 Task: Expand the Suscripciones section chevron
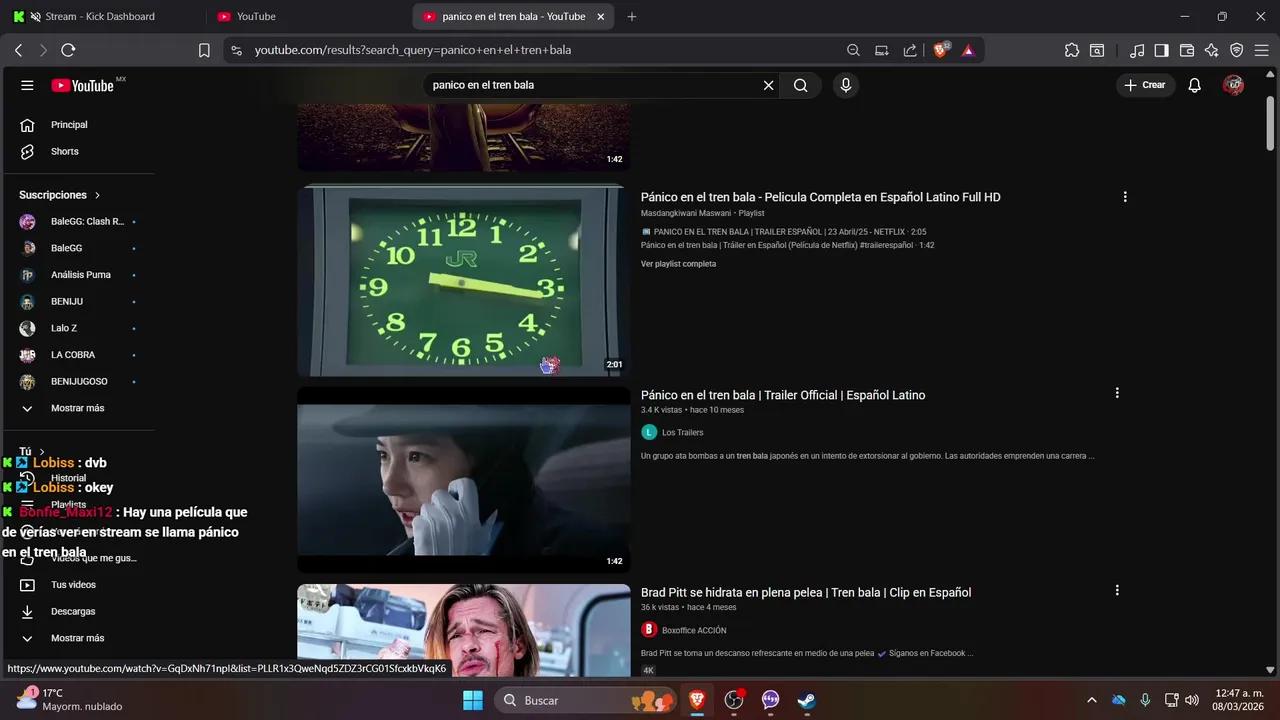click(97, 195)
